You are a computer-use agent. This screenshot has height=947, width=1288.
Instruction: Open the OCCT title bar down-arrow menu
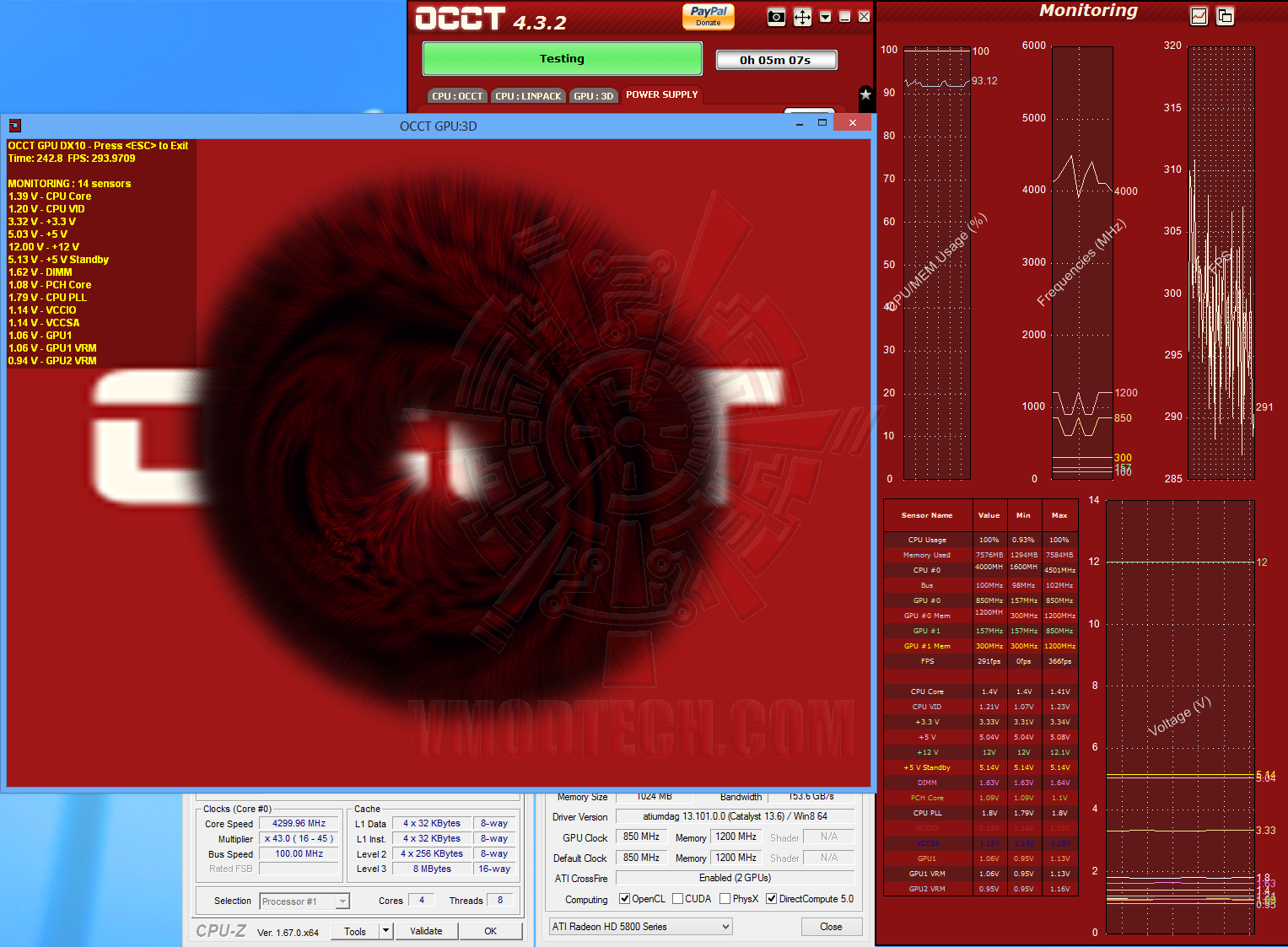(825, 17)
